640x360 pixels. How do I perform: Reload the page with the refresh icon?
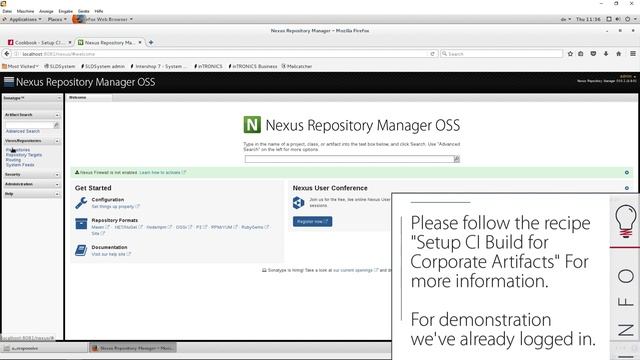[432, 53]
